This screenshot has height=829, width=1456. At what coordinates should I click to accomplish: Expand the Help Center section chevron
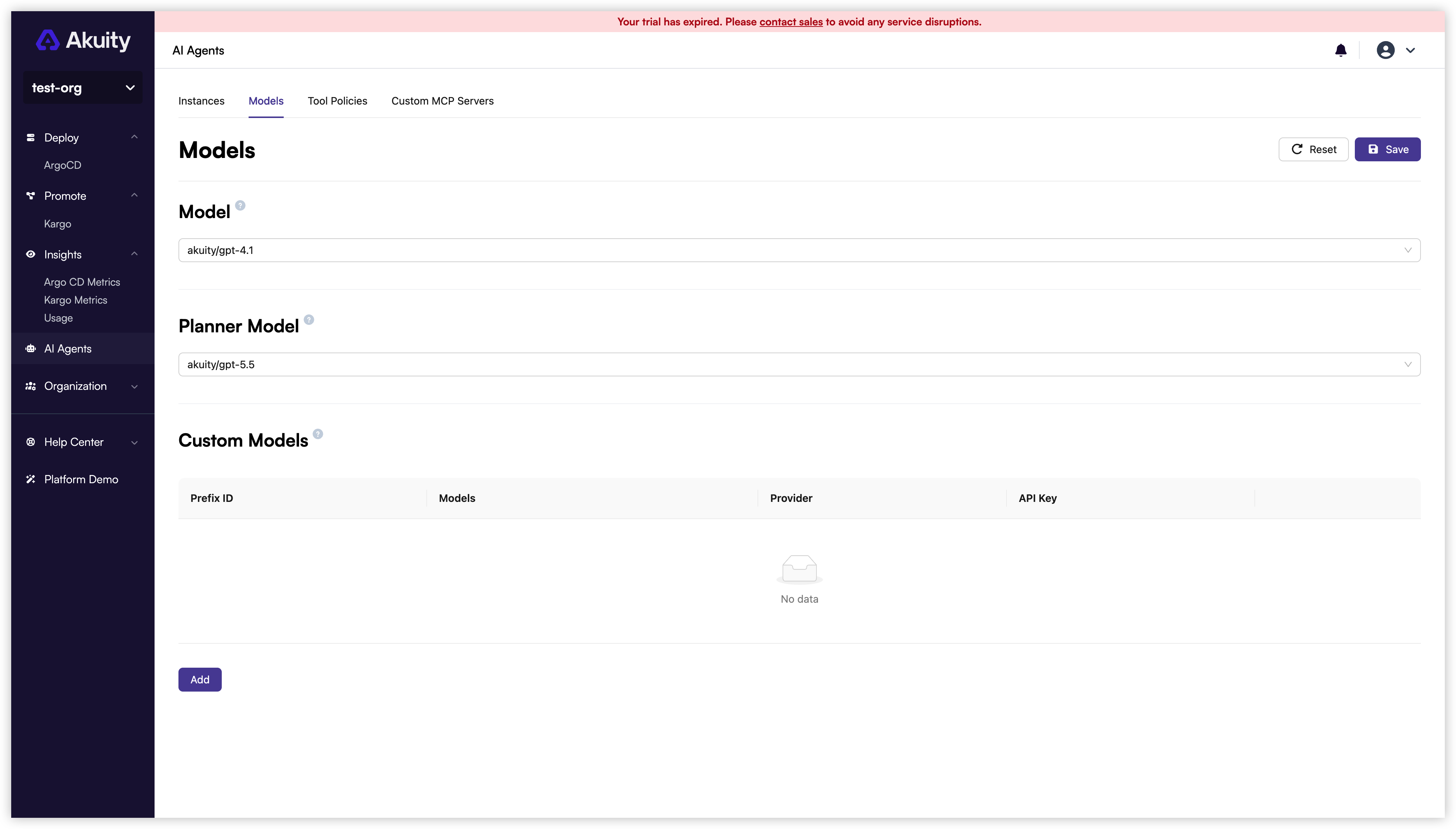[x=134, y=443]
